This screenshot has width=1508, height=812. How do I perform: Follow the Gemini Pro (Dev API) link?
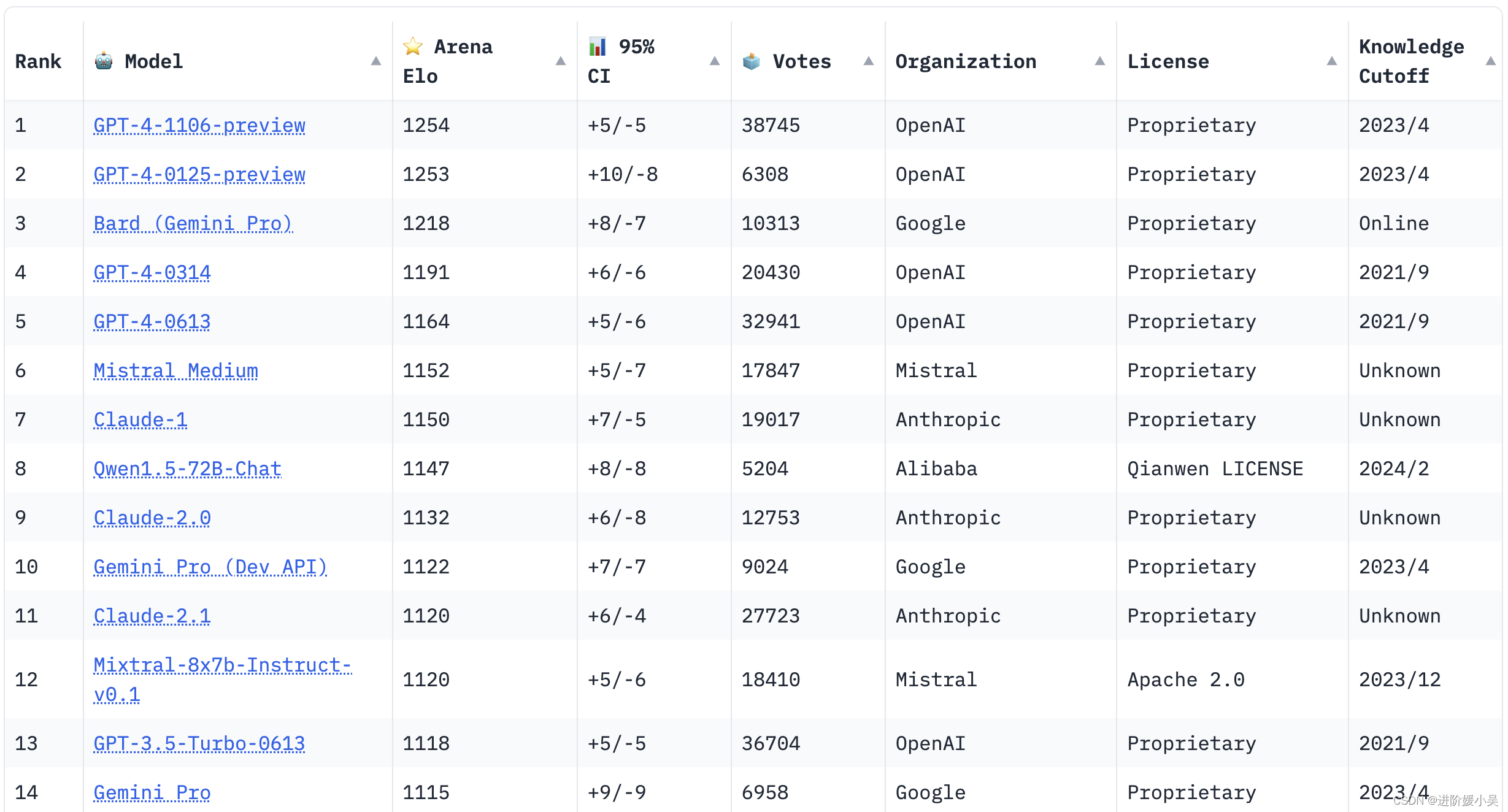click(x=210, y=567)
